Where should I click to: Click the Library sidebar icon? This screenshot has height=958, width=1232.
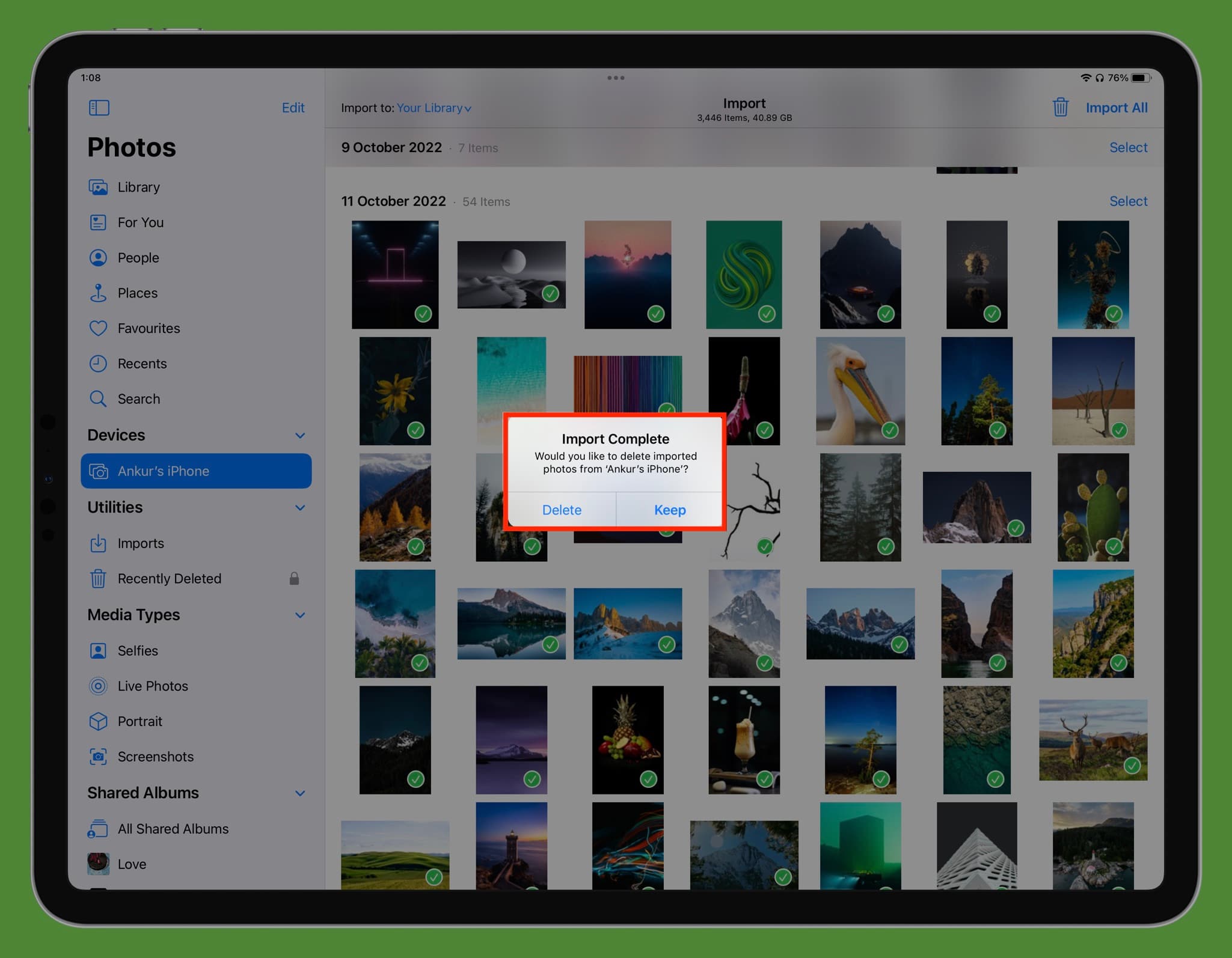tap(98, 188)
